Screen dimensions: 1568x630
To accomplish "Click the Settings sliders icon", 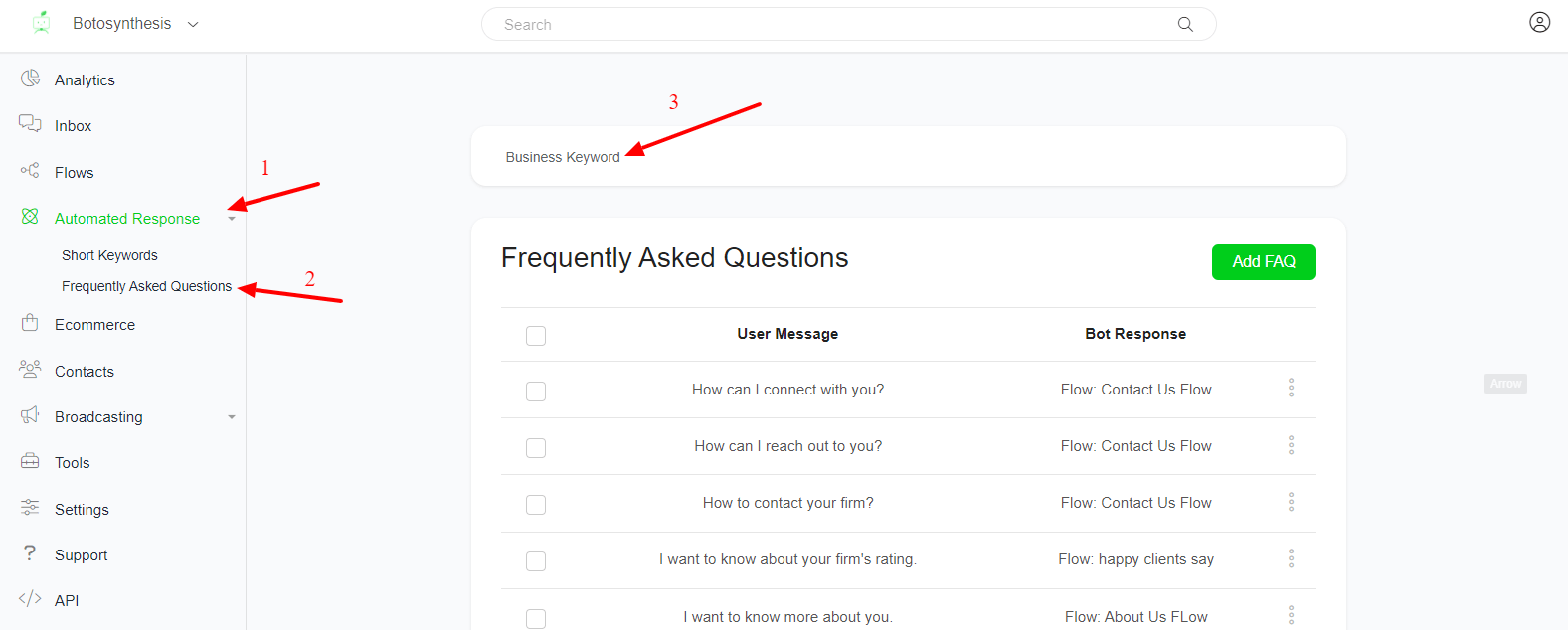I will 30,507.
